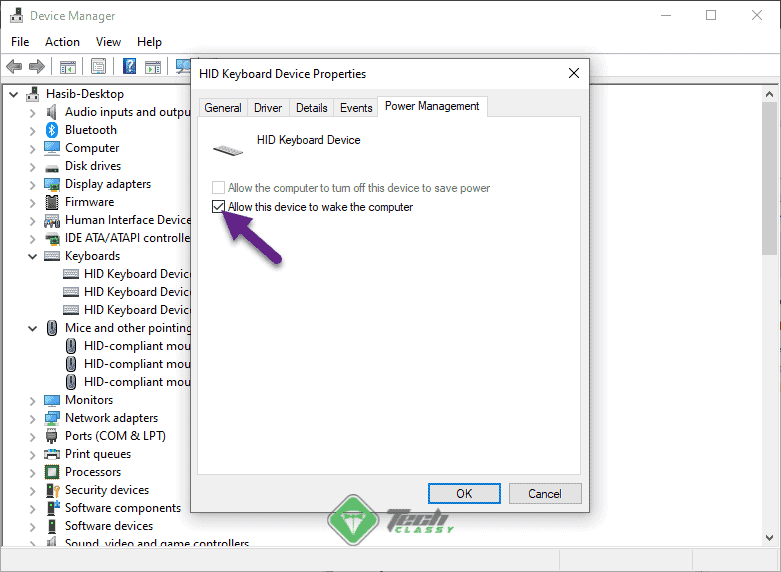Click the Back arrow in Device Manager toolbar
This screenshot has height=572, width=781.
pyautogui.click(x=14, y=66)
